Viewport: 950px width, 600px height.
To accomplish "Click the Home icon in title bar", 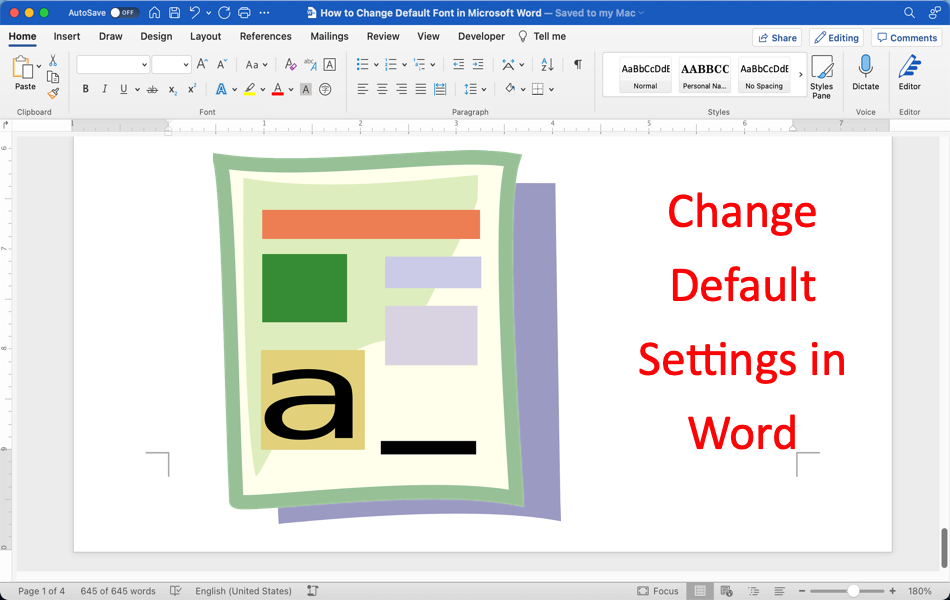I will coord(154,12).
